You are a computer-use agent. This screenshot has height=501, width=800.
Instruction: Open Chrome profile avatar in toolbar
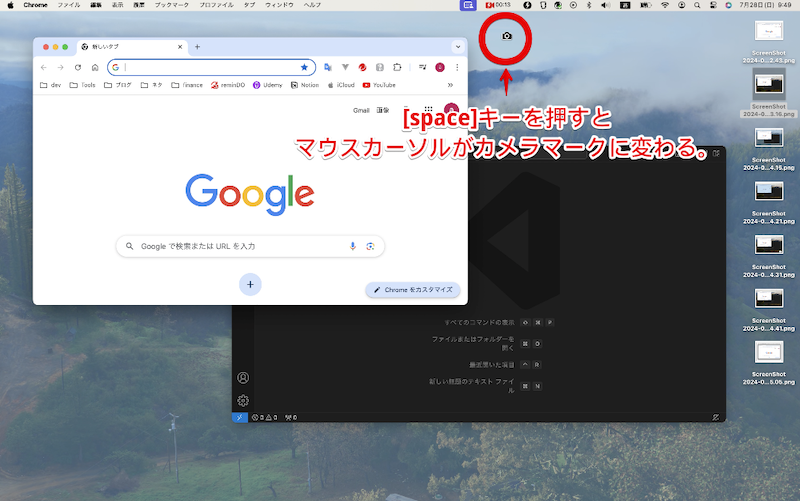pos(440,67)
